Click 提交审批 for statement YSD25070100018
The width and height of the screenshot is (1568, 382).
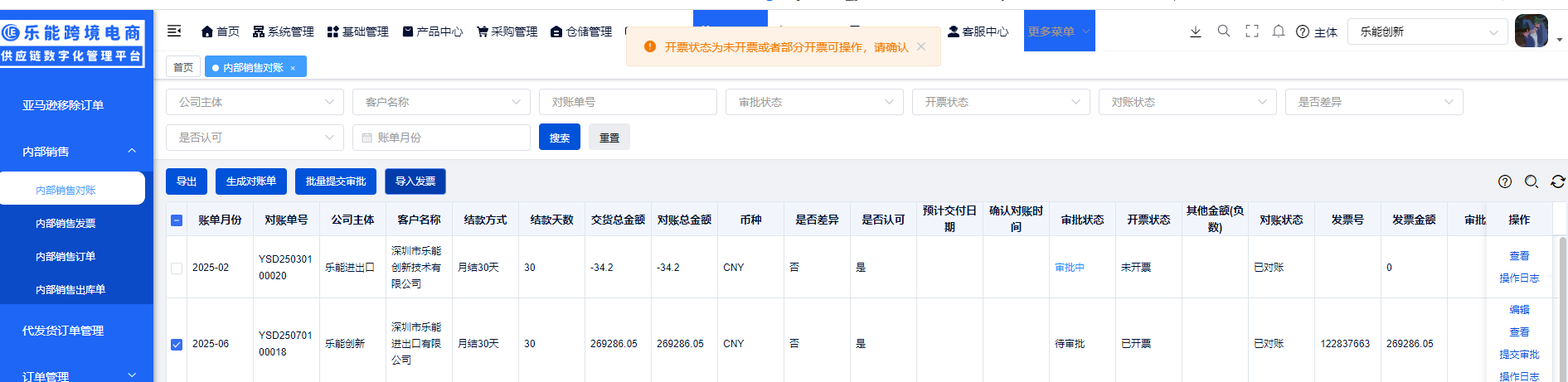click(x=1519, y=355)
